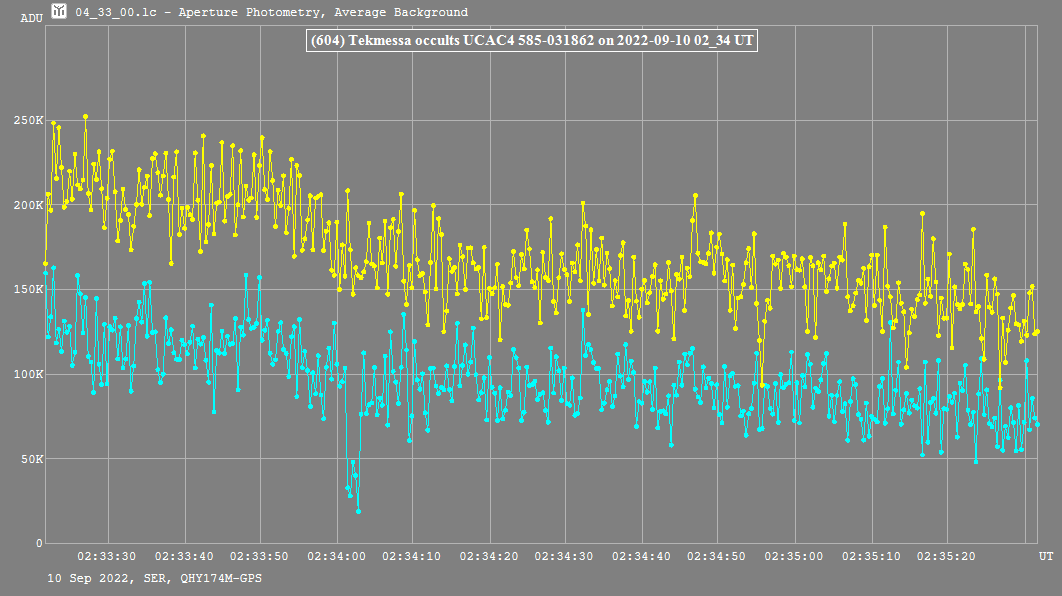
Task: Select the 02:33:30 time axis label
Action: (x=107, y=555)
